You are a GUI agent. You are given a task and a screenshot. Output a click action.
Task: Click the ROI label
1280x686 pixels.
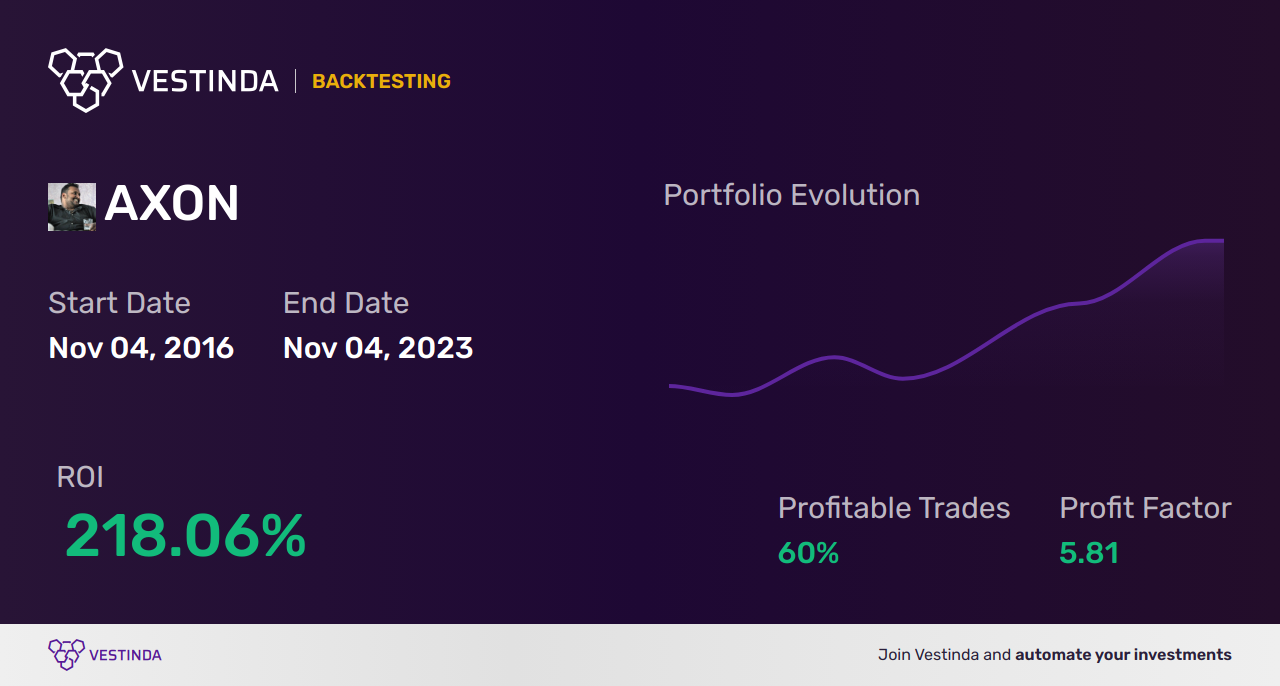[80, 477]
